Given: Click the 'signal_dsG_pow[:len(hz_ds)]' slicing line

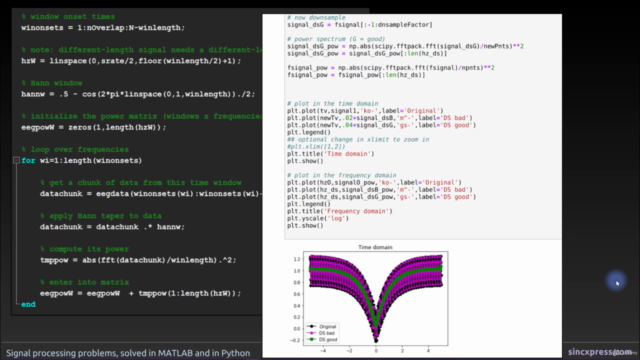Looking at the screenshot, I should 367,53.
